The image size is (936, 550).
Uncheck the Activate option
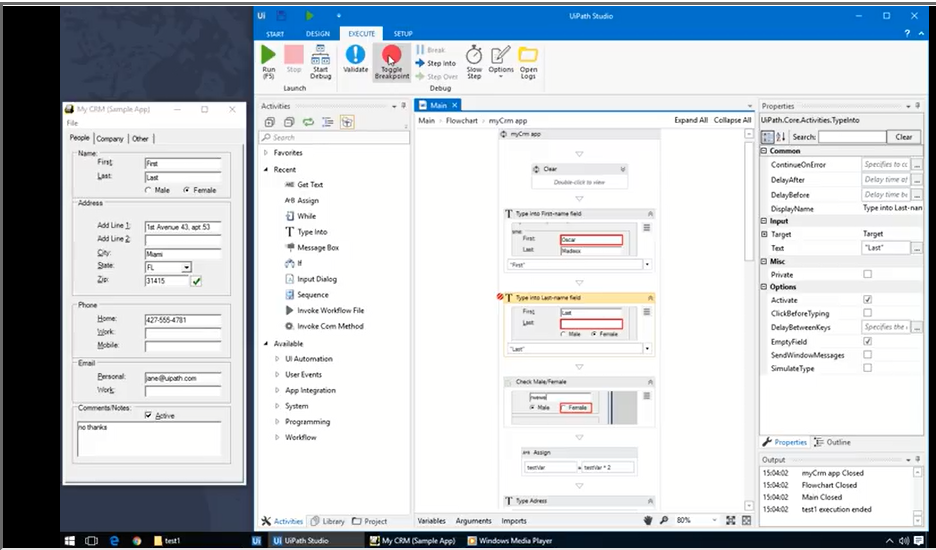coord(867,299)
